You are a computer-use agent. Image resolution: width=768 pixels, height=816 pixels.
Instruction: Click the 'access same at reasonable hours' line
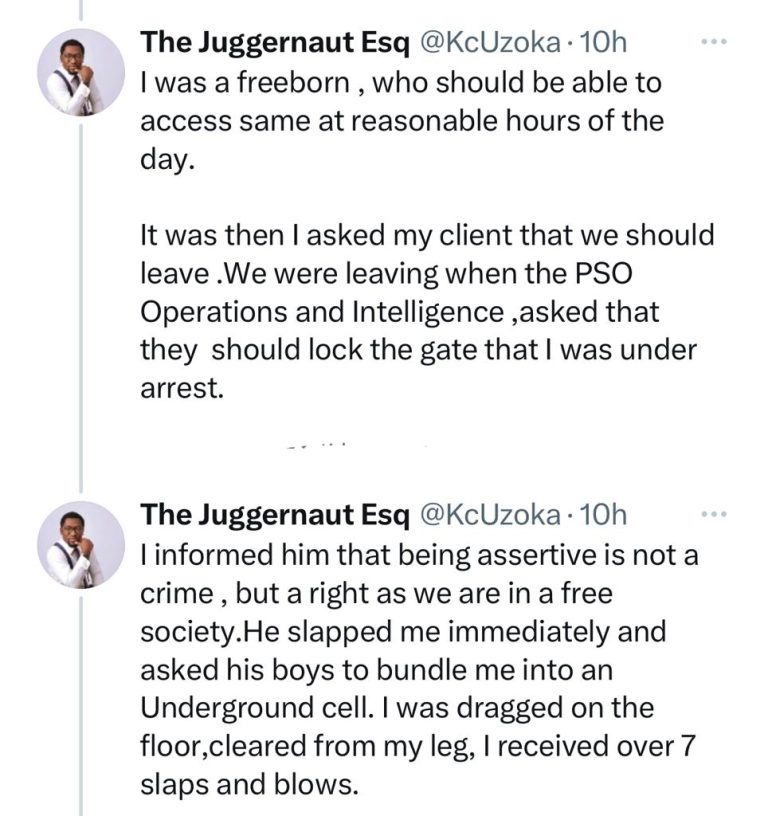point(400,121)
